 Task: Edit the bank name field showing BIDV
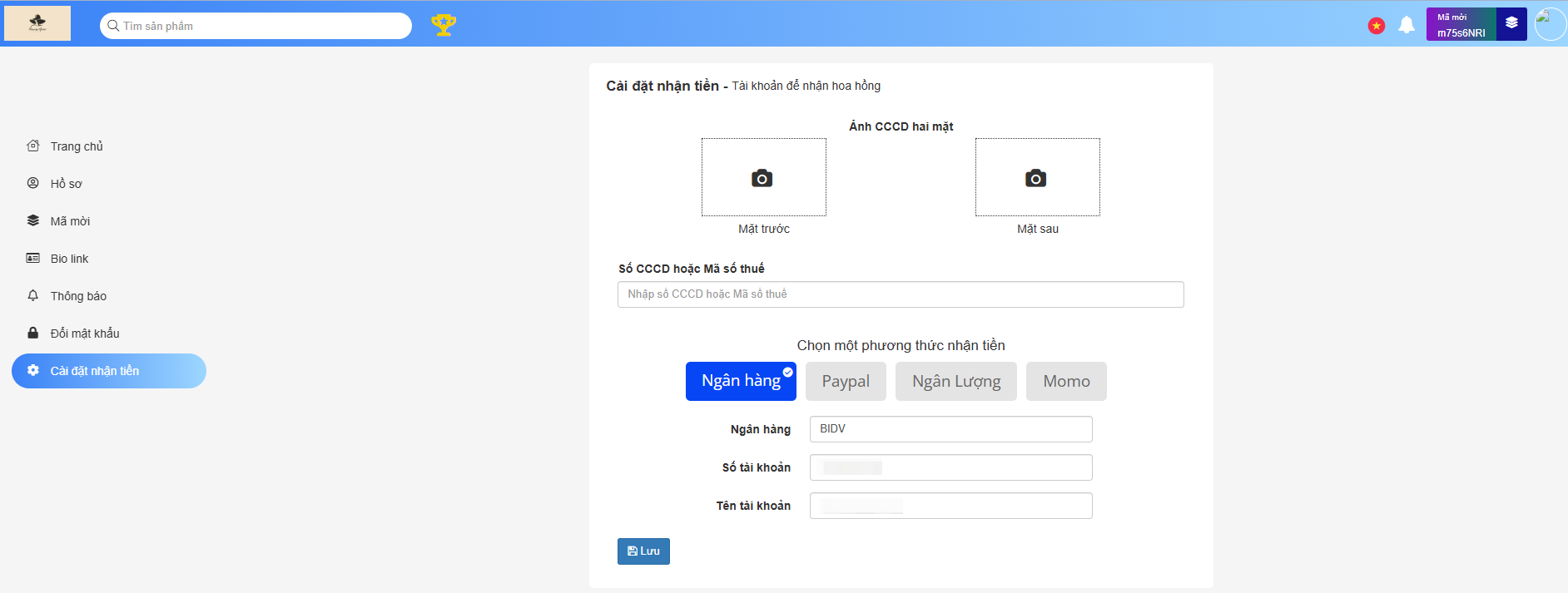pyautogui.click(x=950, y=429)
